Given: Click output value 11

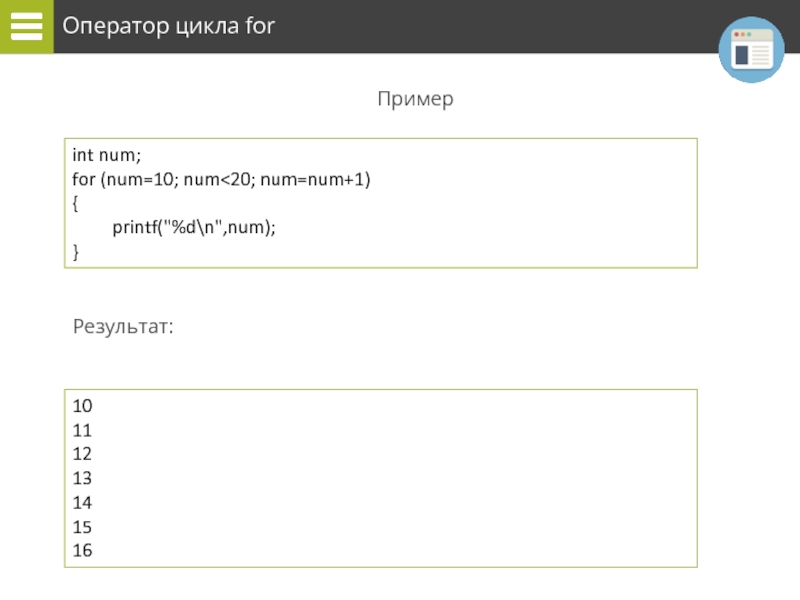Looking at the screenshot, I should pos(82,430).
